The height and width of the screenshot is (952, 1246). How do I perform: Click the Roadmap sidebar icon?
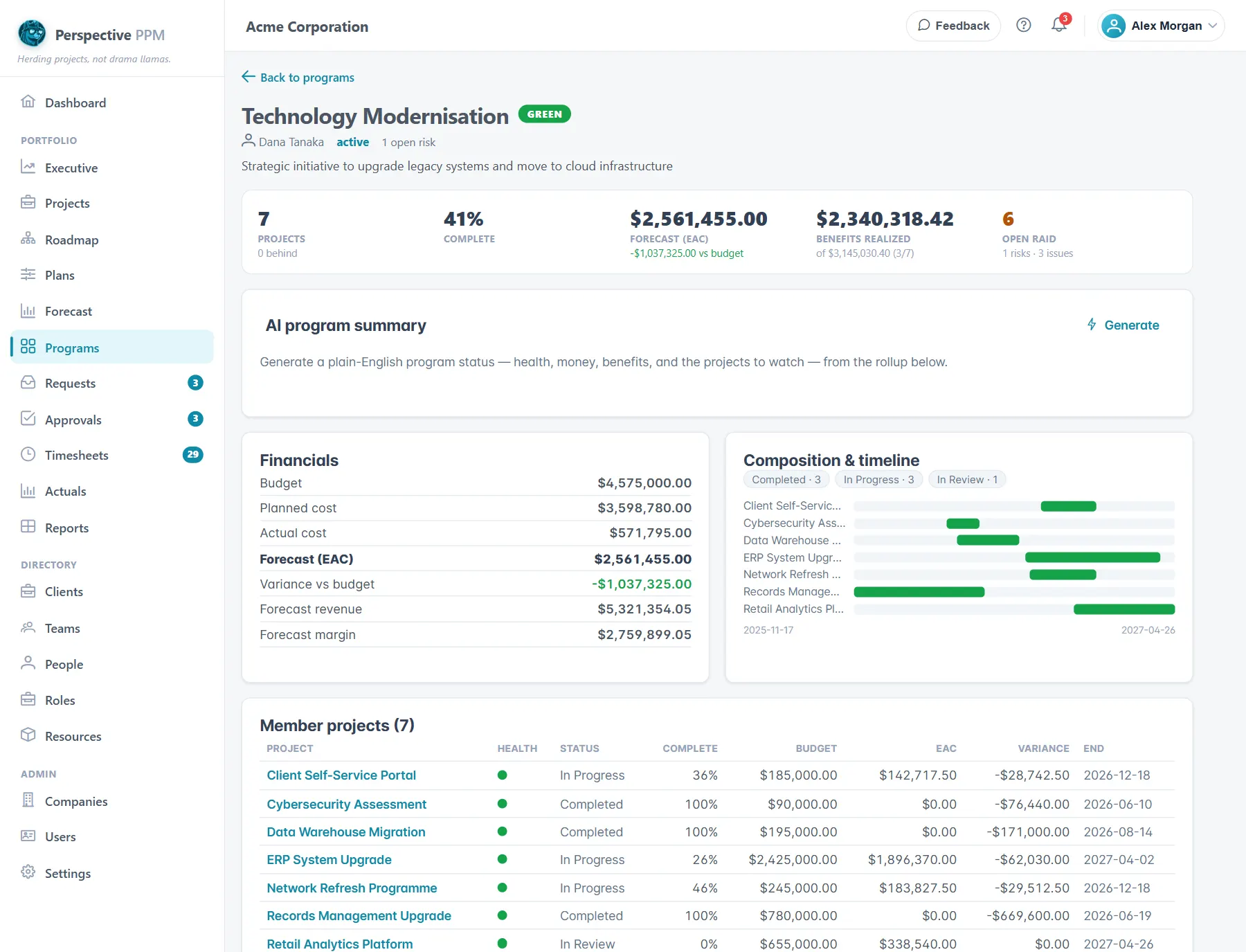tap(28, 239)
